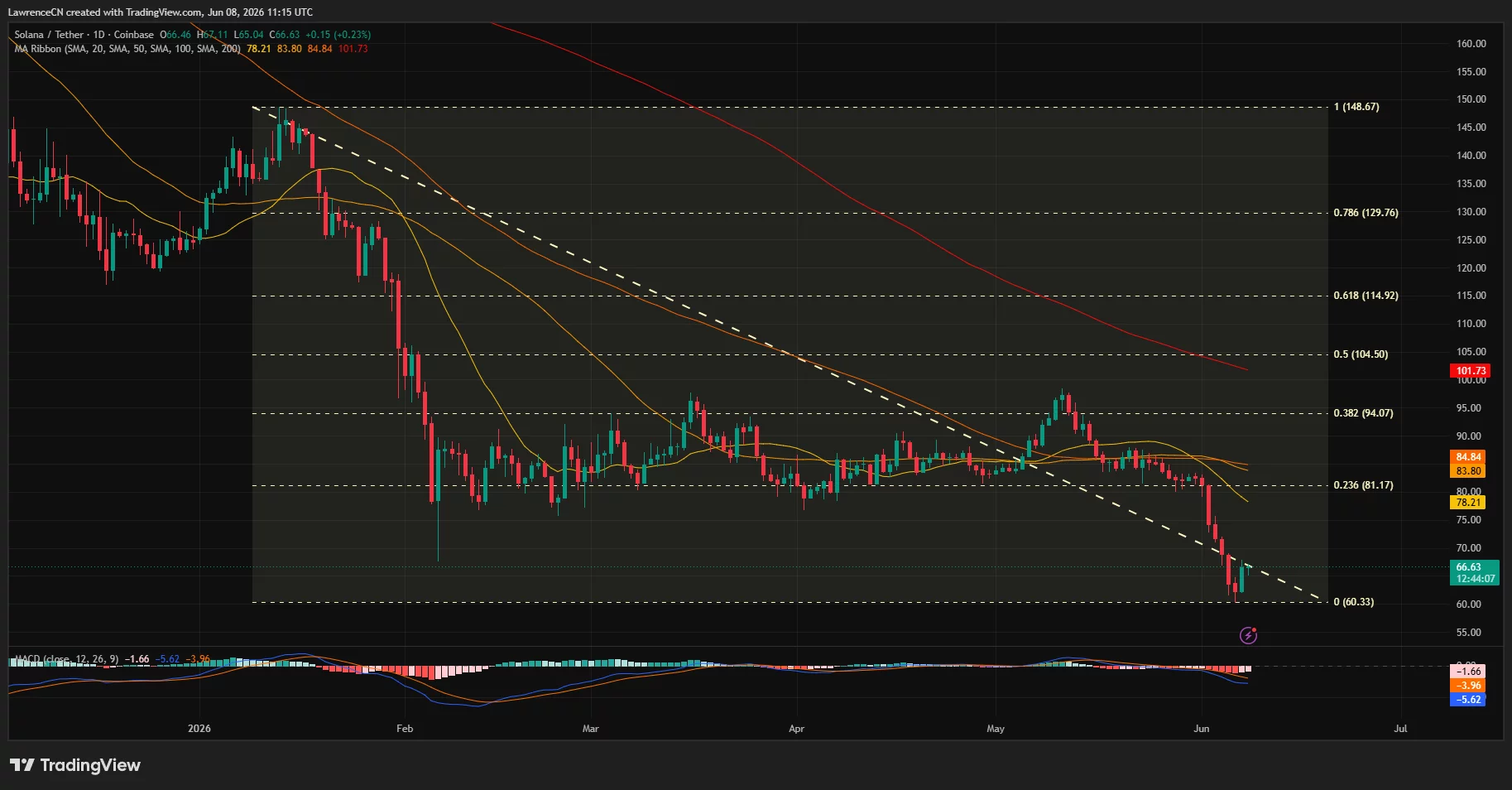
Task: Click the 95.00 price axis label
Action: 1469,408
